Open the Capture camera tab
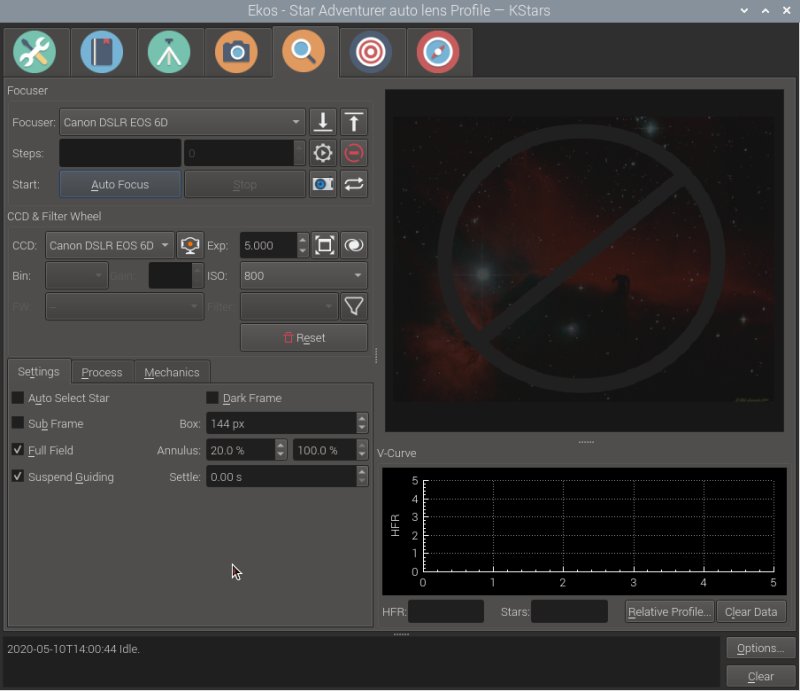800x691 pixels. [x=236, y=52]
